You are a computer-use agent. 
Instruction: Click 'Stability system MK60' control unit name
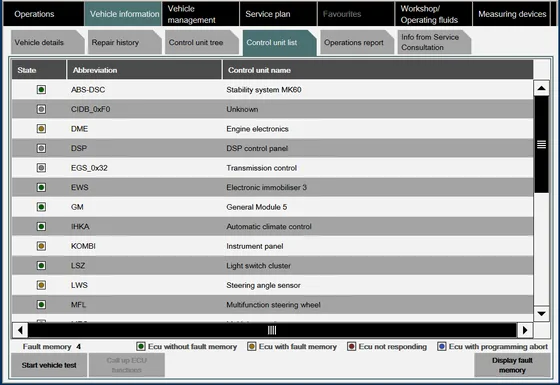[x=264, y=90]
